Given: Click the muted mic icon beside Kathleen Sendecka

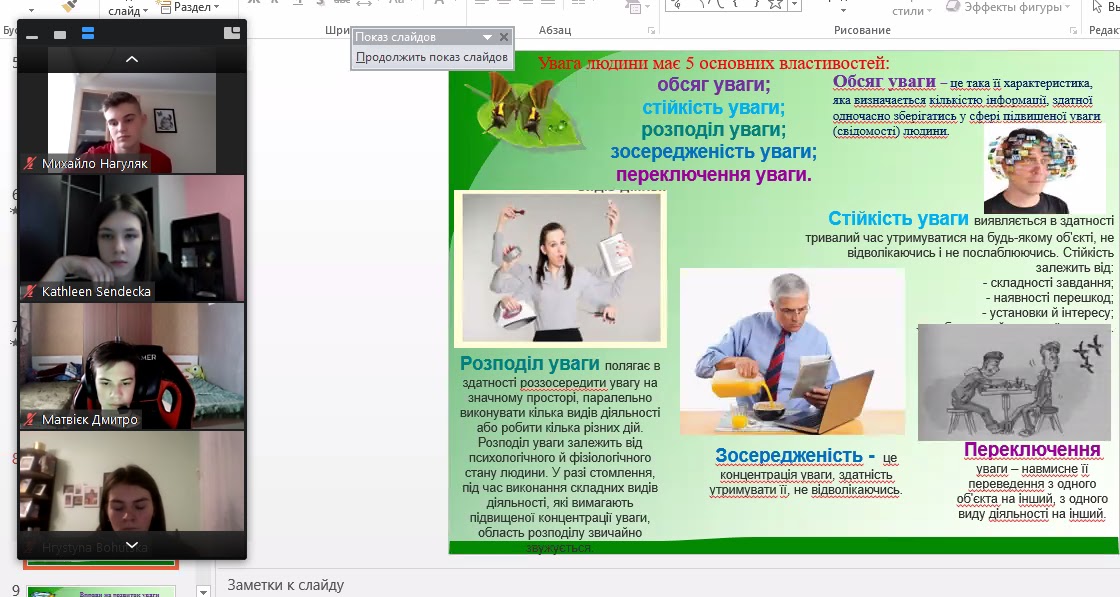Looking at the screenshot, I should 30,291.
